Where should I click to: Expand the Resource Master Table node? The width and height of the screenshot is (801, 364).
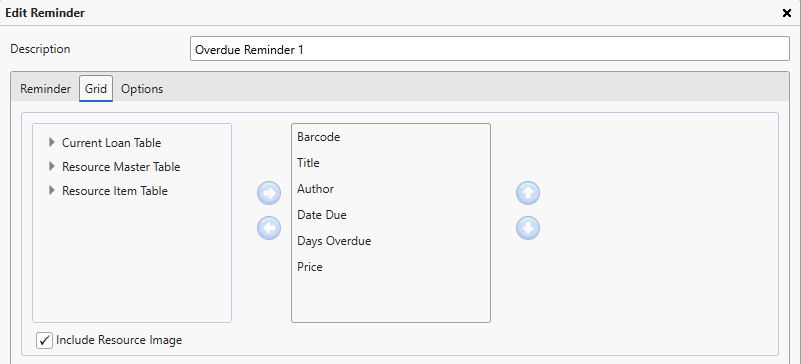52,166
